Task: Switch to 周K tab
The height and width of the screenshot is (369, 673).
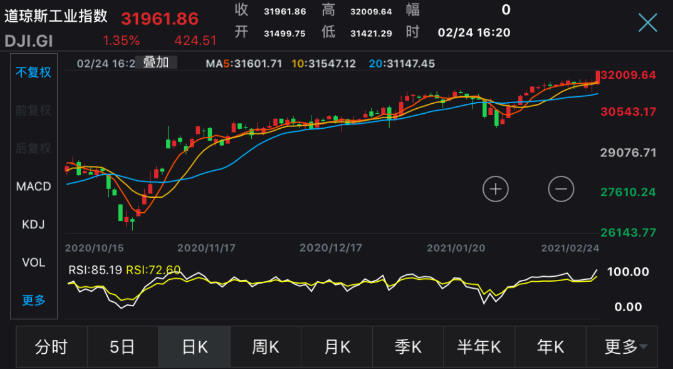Action: pos(266,346)
